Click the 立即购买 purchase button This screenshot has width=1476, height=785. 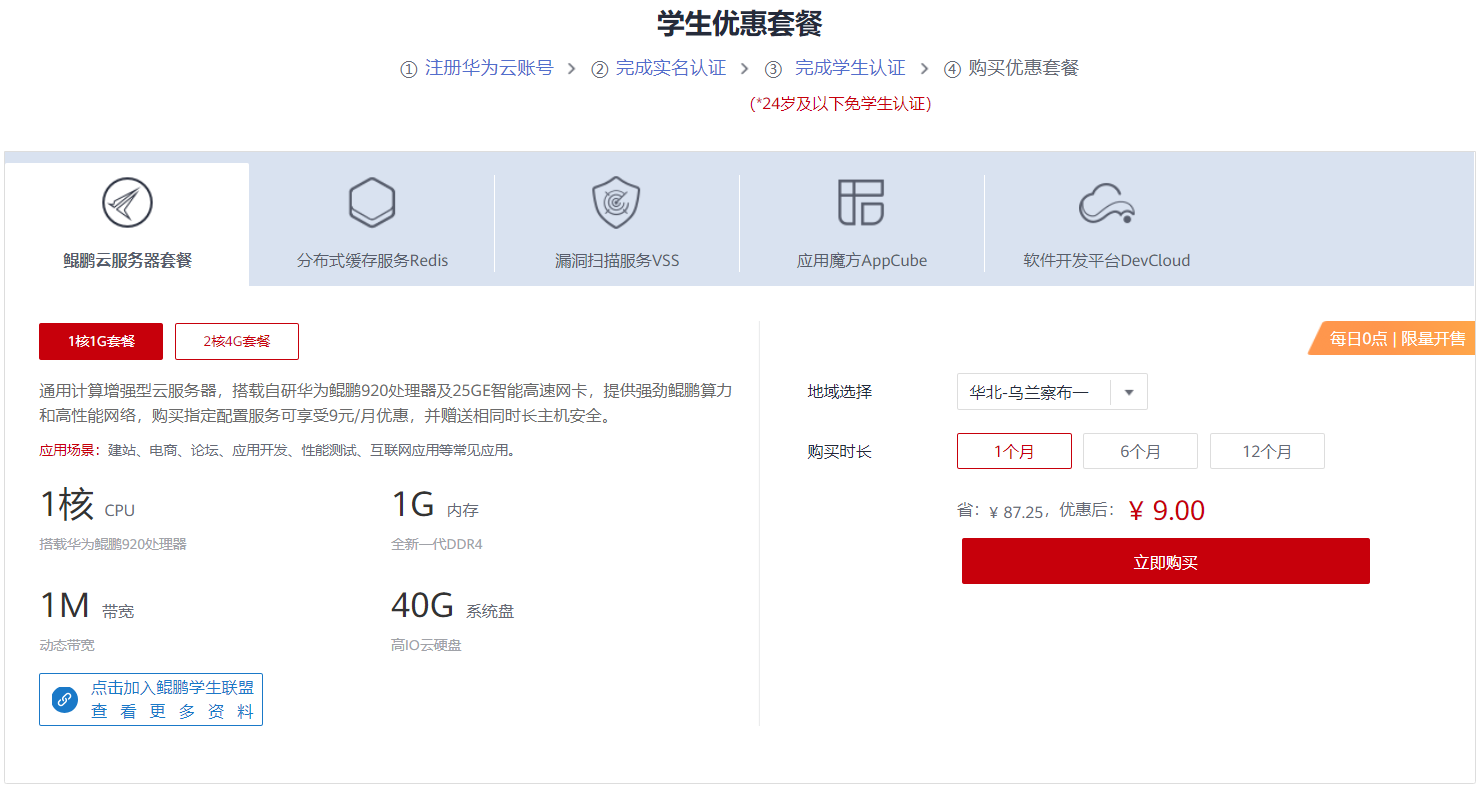(x=1165, y=561)
